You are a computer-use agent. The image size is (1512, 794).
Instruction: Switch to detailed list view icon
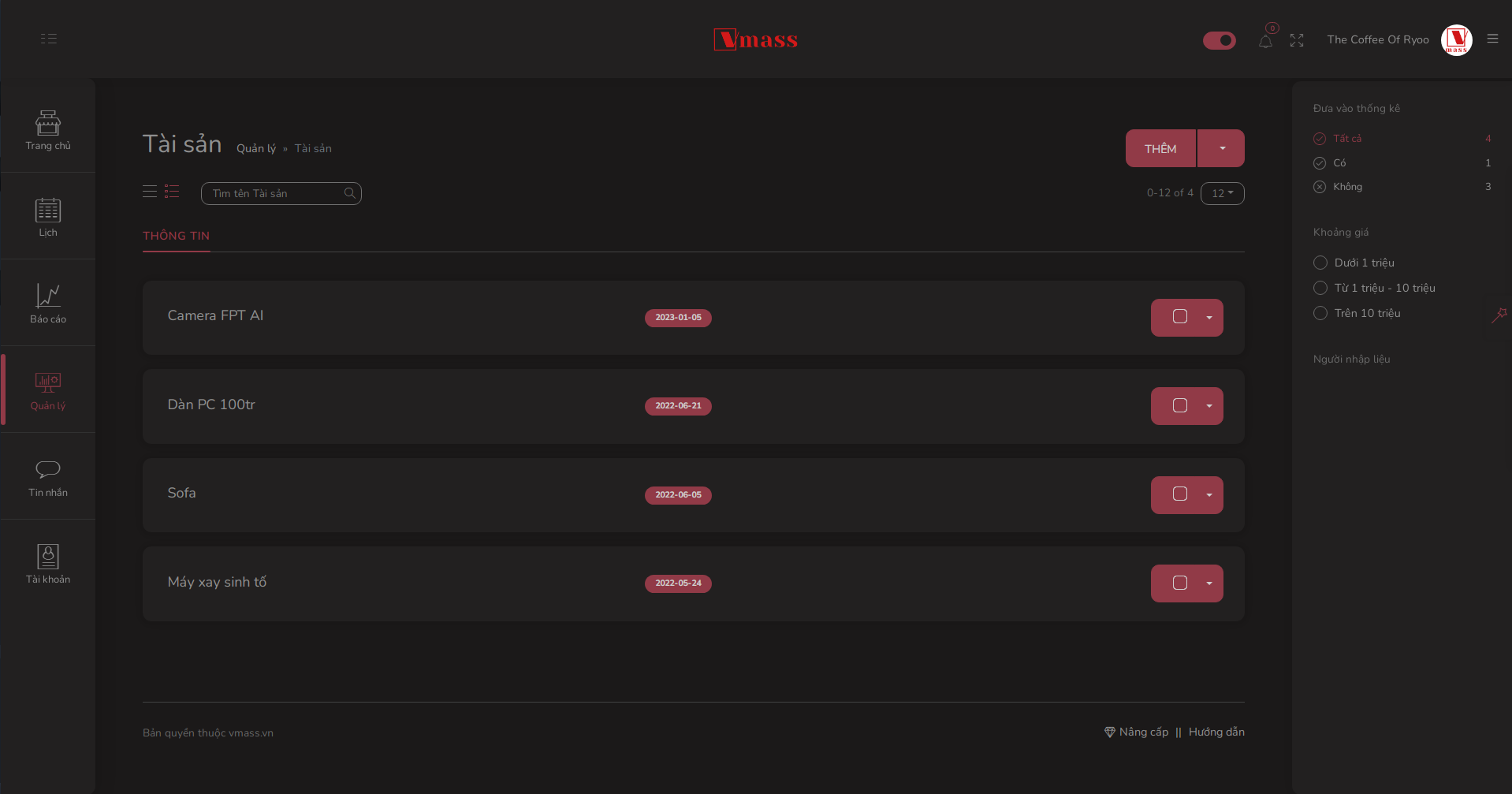pyautogui.click(x=172, y=192)
